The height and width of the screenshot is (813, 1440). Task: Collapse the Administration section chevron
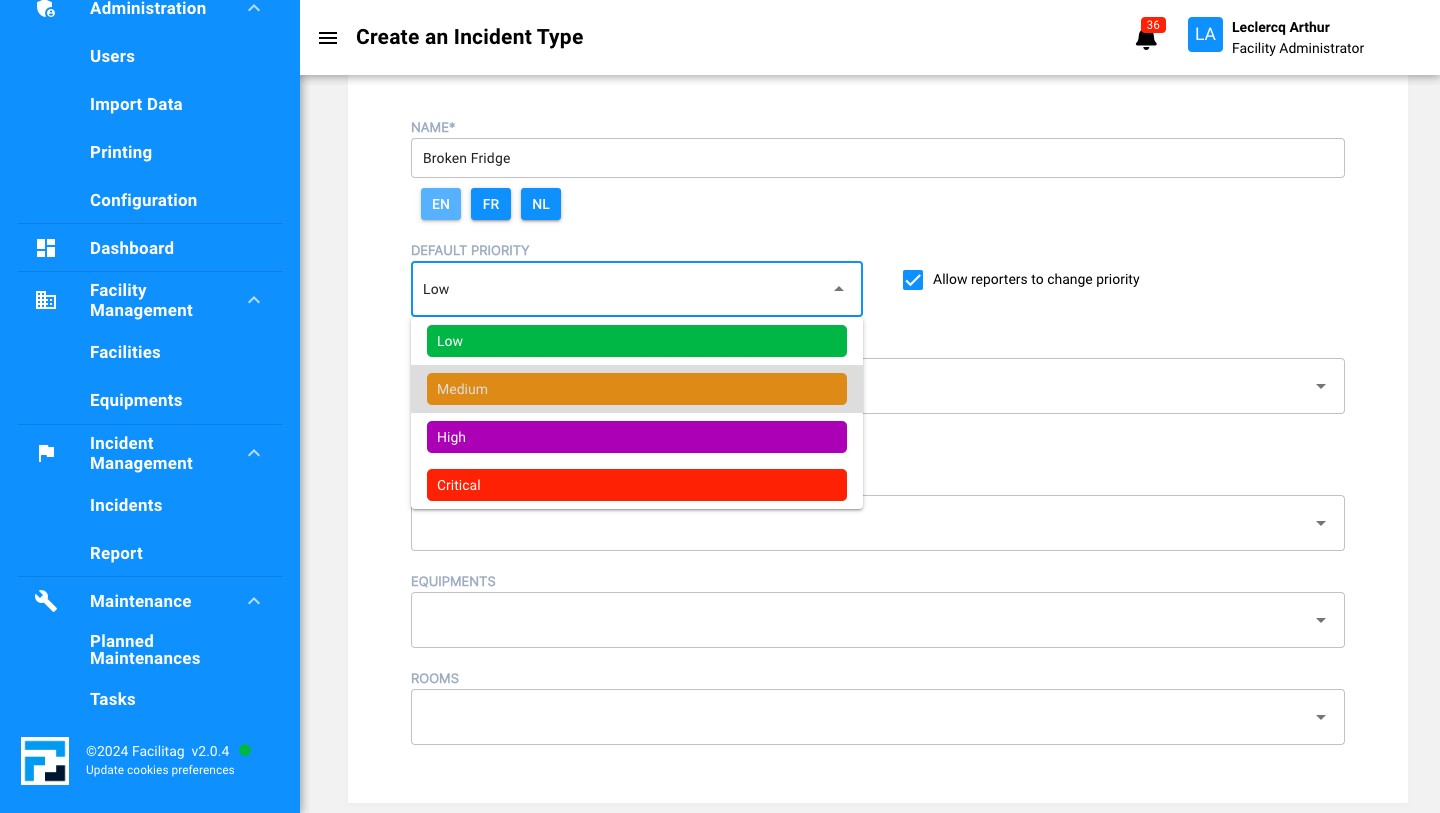tap(254, 9)
